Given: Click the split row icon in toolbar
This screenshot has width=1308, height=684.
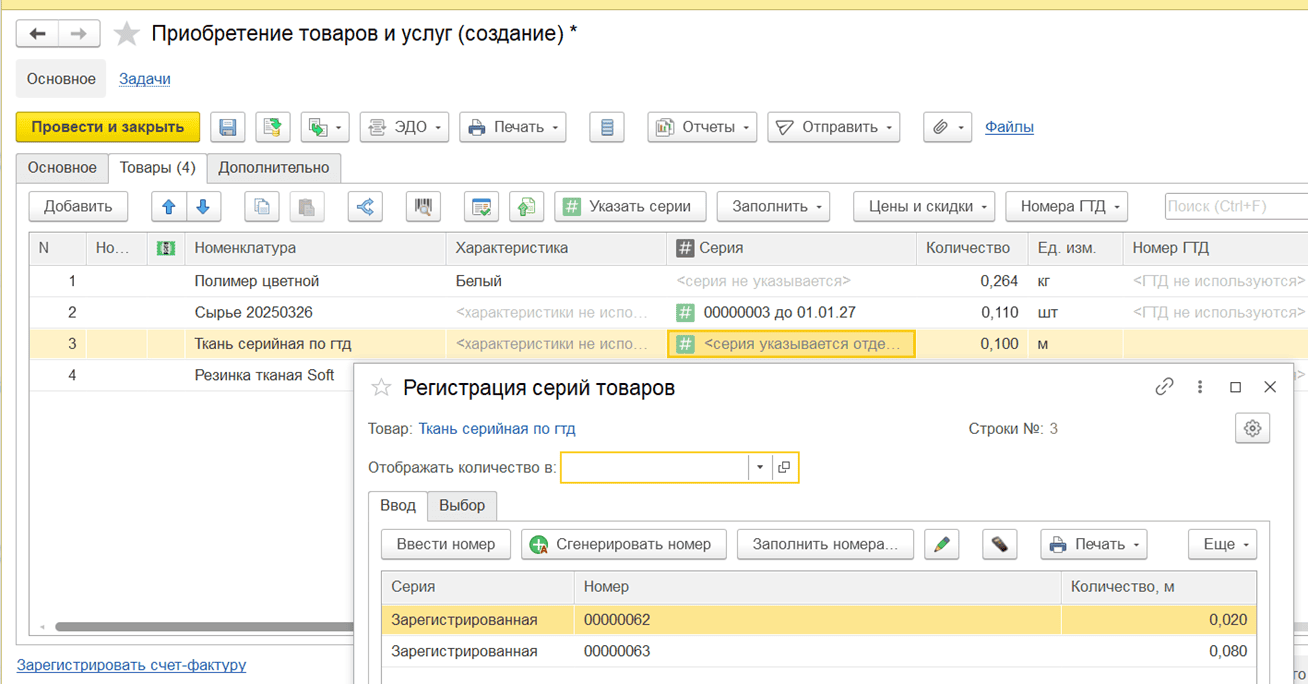Looking at the screenshot, I should pos(365,207).
